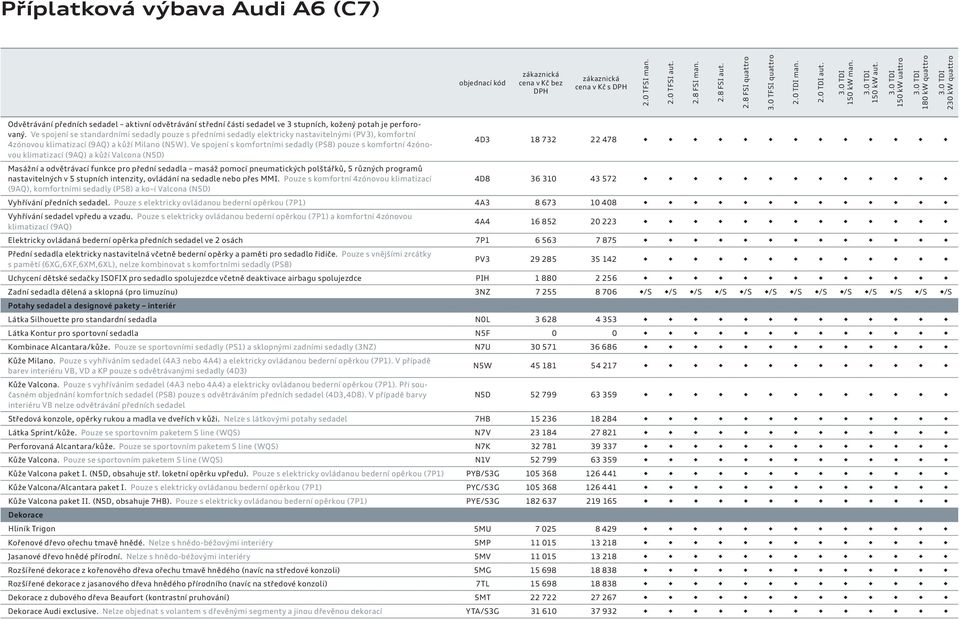Click order code "N5W" in the code column
This screenshot has width=960, height=620.
482,365
